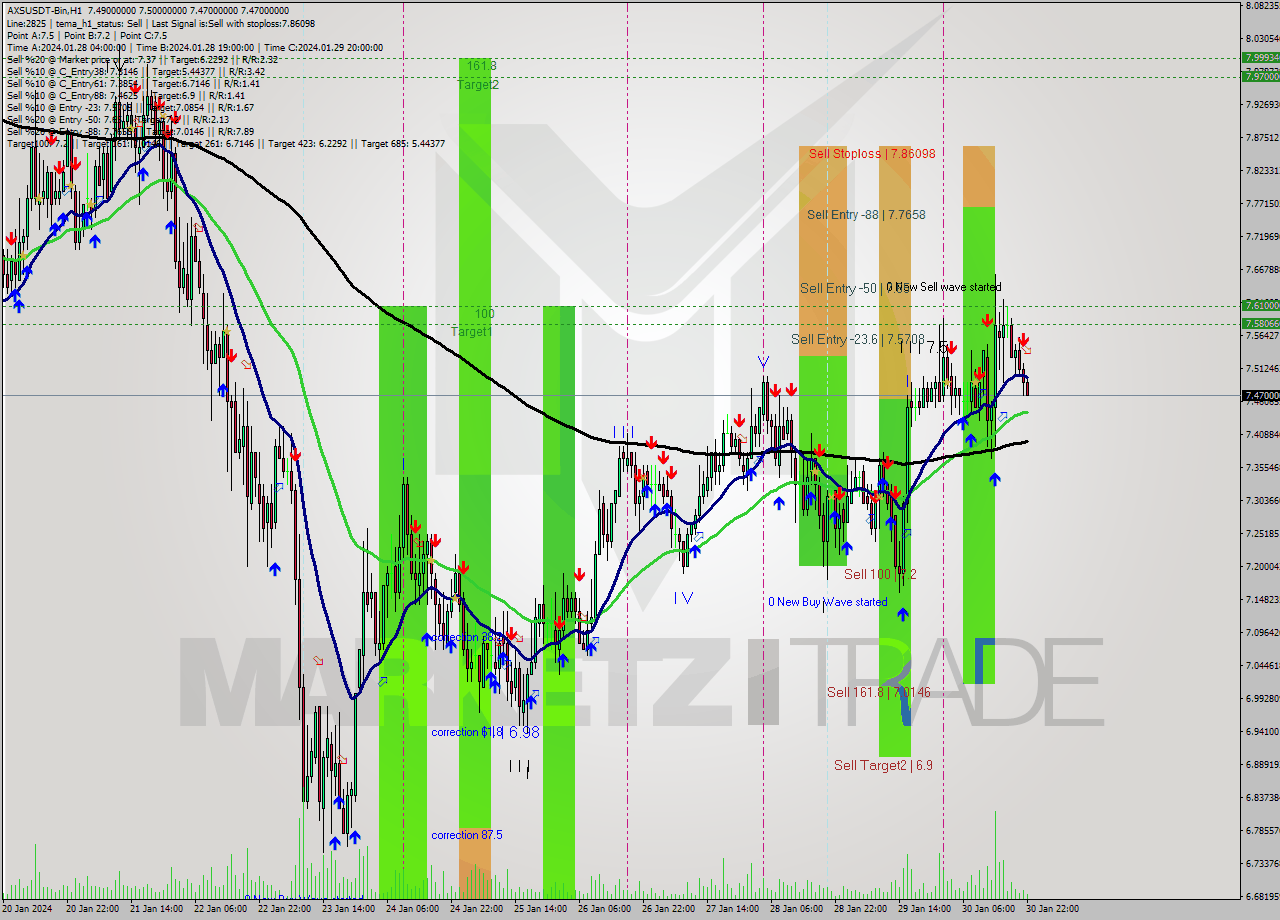Click the 'Target1' label on the green bar

[x=471, y=331]
